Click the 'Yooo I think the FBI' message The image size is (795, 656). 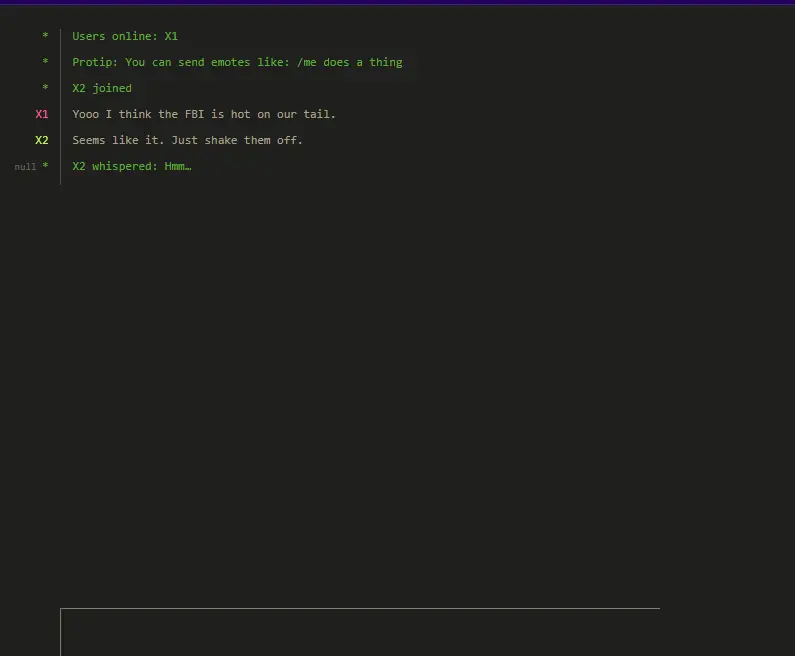[x=204, y=114]
